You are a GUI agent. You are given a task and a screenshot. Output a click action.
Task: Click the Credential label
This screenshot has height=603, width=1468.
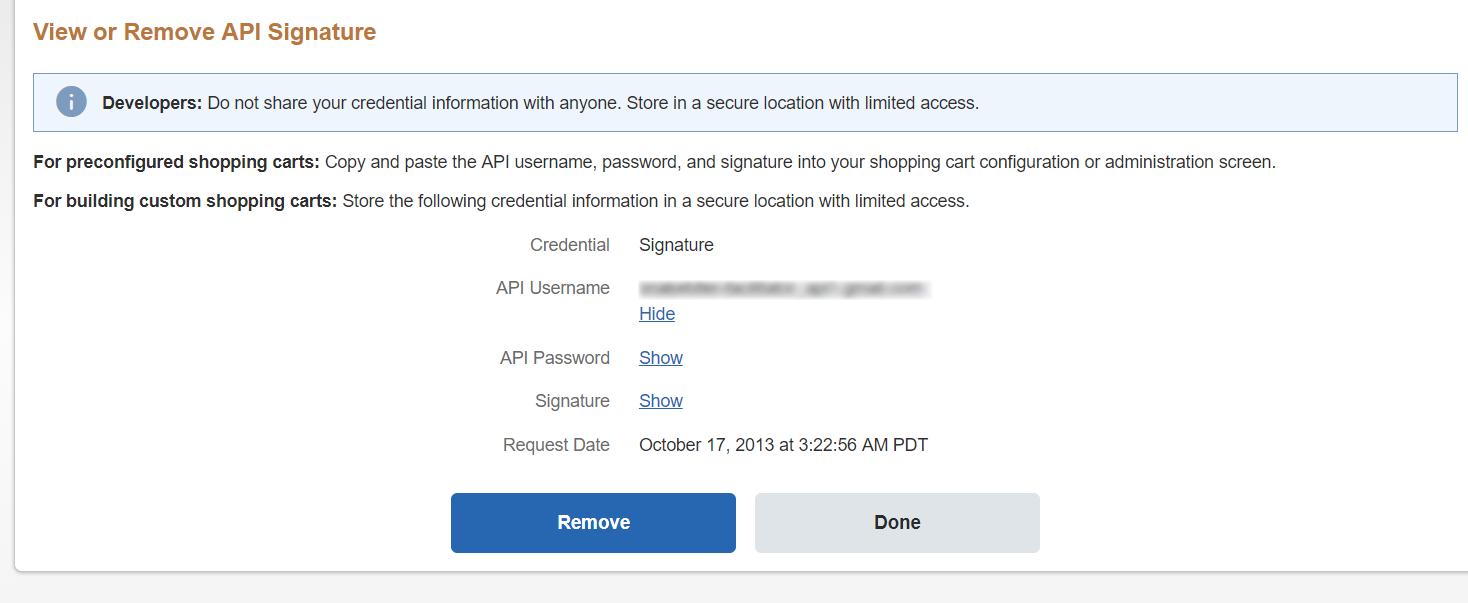[x=570, y=245]
